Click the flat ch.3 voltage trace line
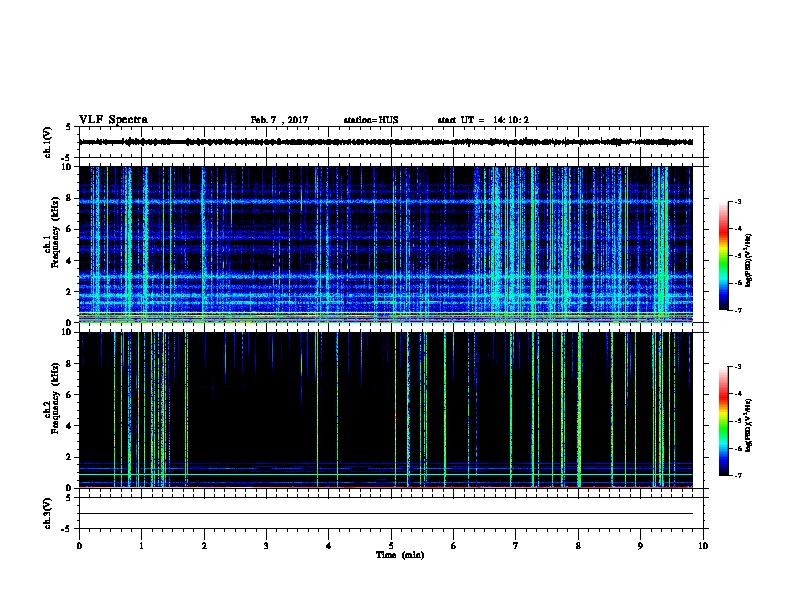792x612 pixels. (386, 514)
